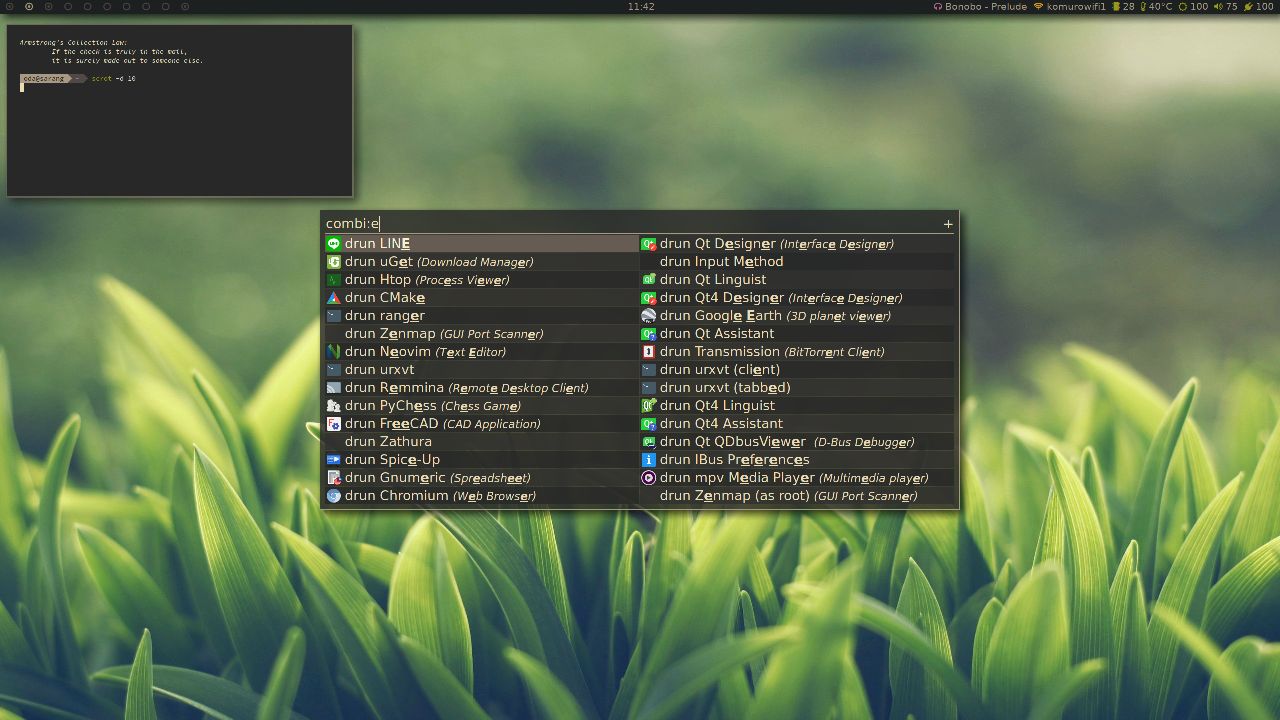Click the CMake triangle icon
This screenshot has height=720, width=1280.
click(x=334, y=297)
